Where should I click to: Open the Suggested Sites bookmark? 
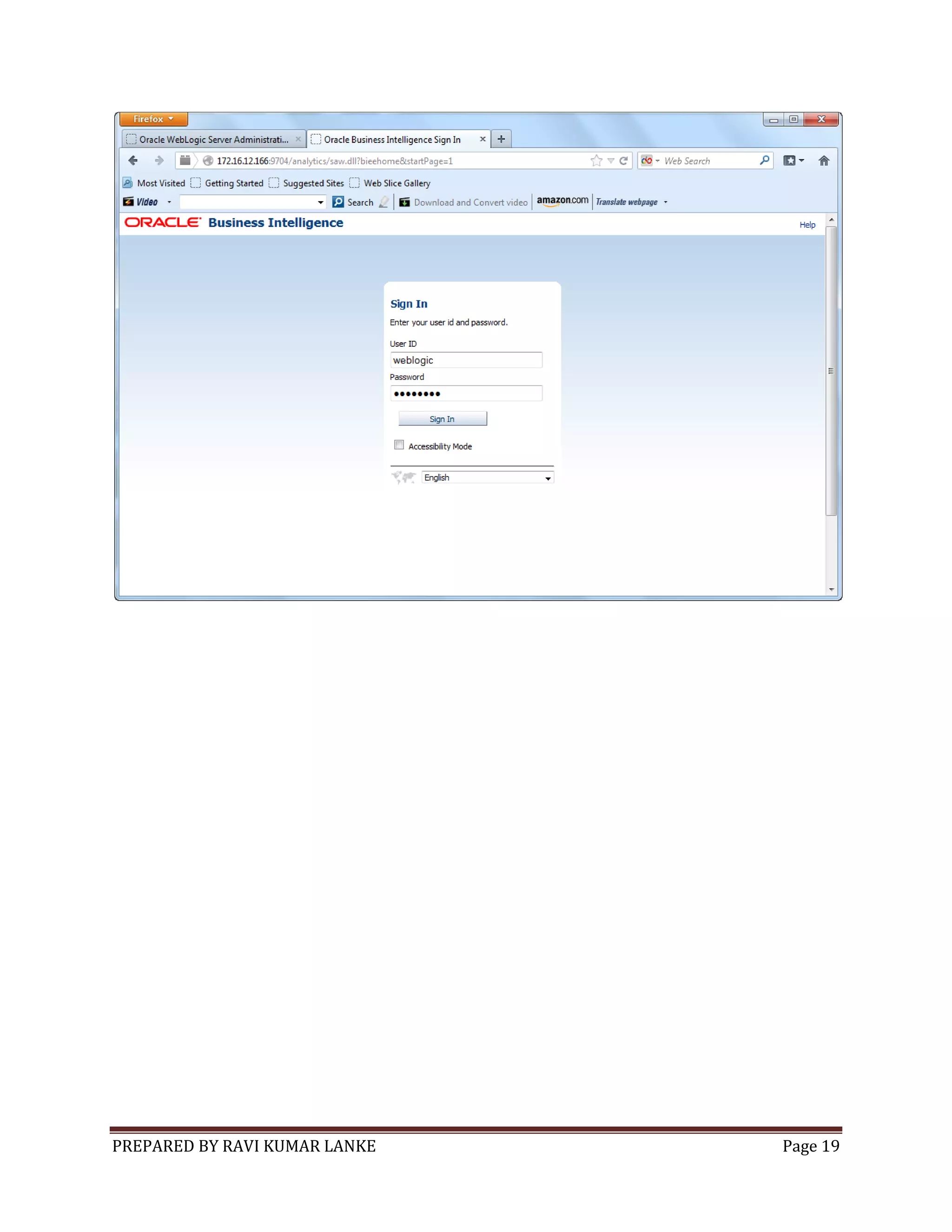tap(307, 183)
